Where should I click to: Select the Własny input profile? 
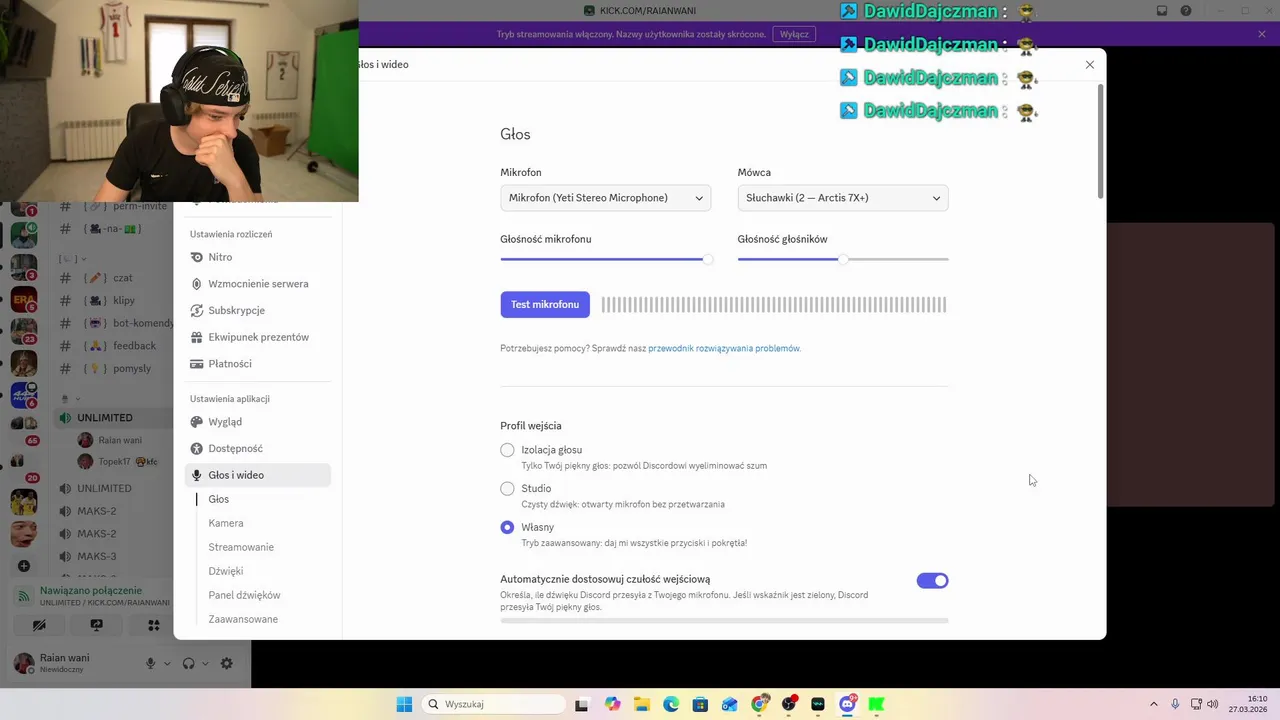[x=507, y=527]
